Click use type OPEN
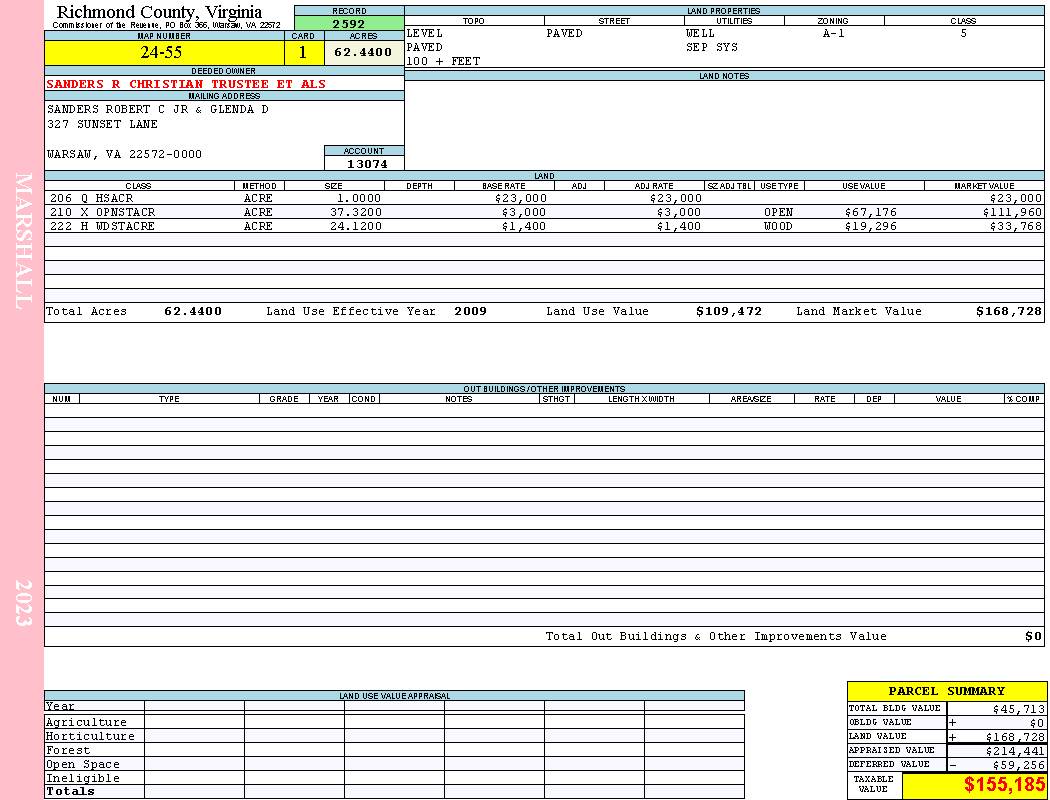The image size is (1050, 800). (779, 212)
